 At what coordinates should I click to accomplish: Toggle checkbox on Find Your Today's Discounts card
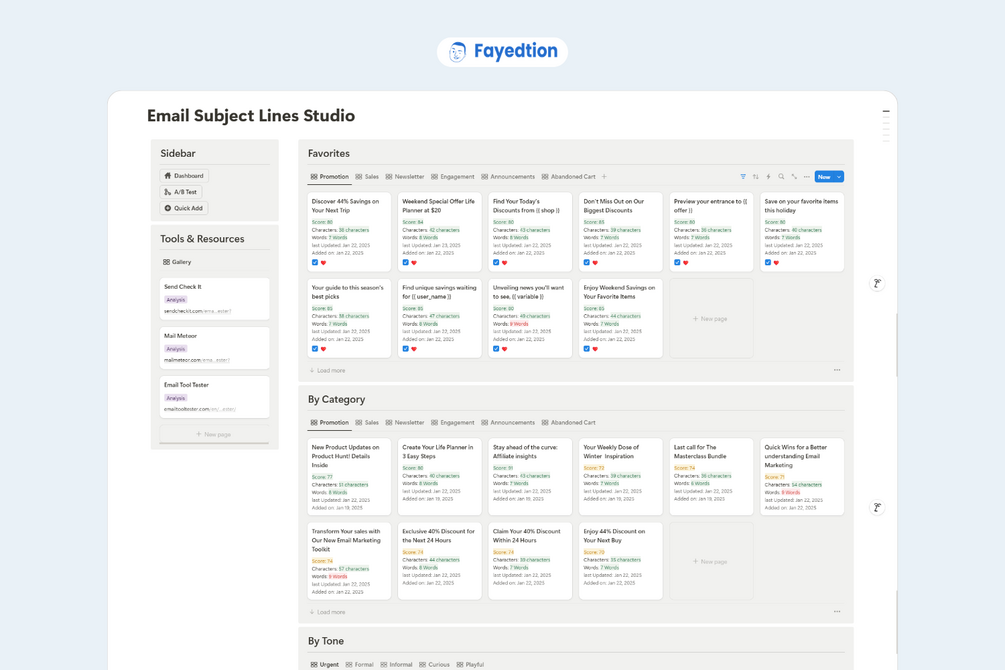496,262
